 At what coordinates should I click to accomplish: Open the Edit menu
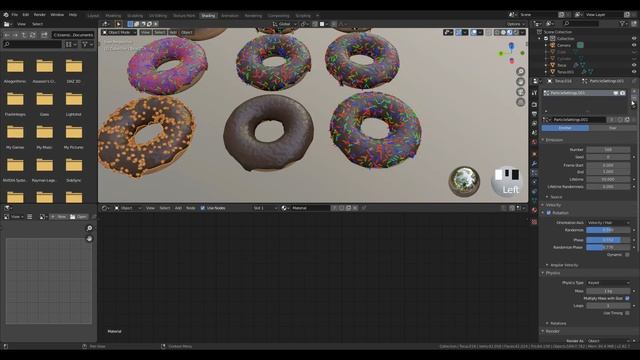click(x=26, y=14)
